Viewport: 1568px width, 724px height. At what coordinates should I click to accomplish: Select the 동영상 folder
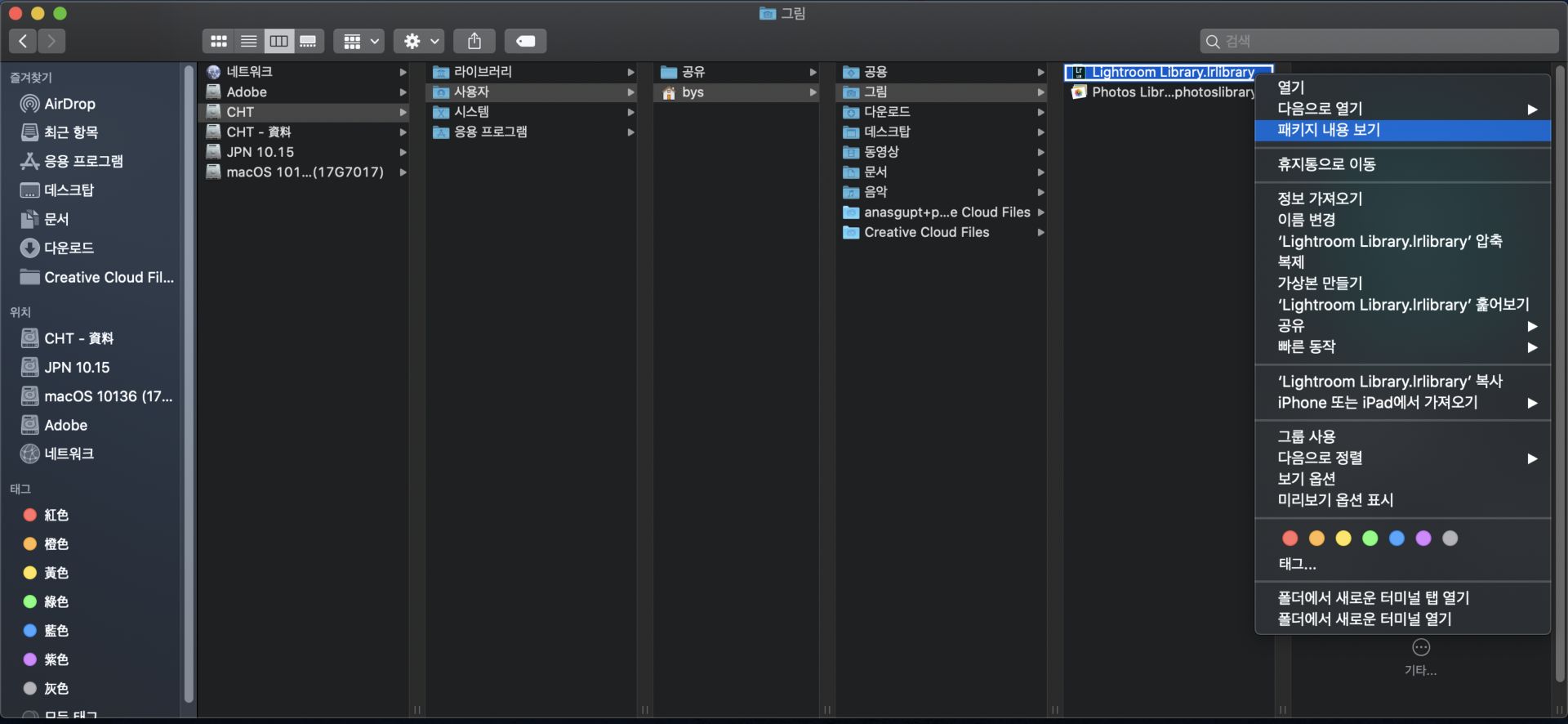click(x=942, y=152)
